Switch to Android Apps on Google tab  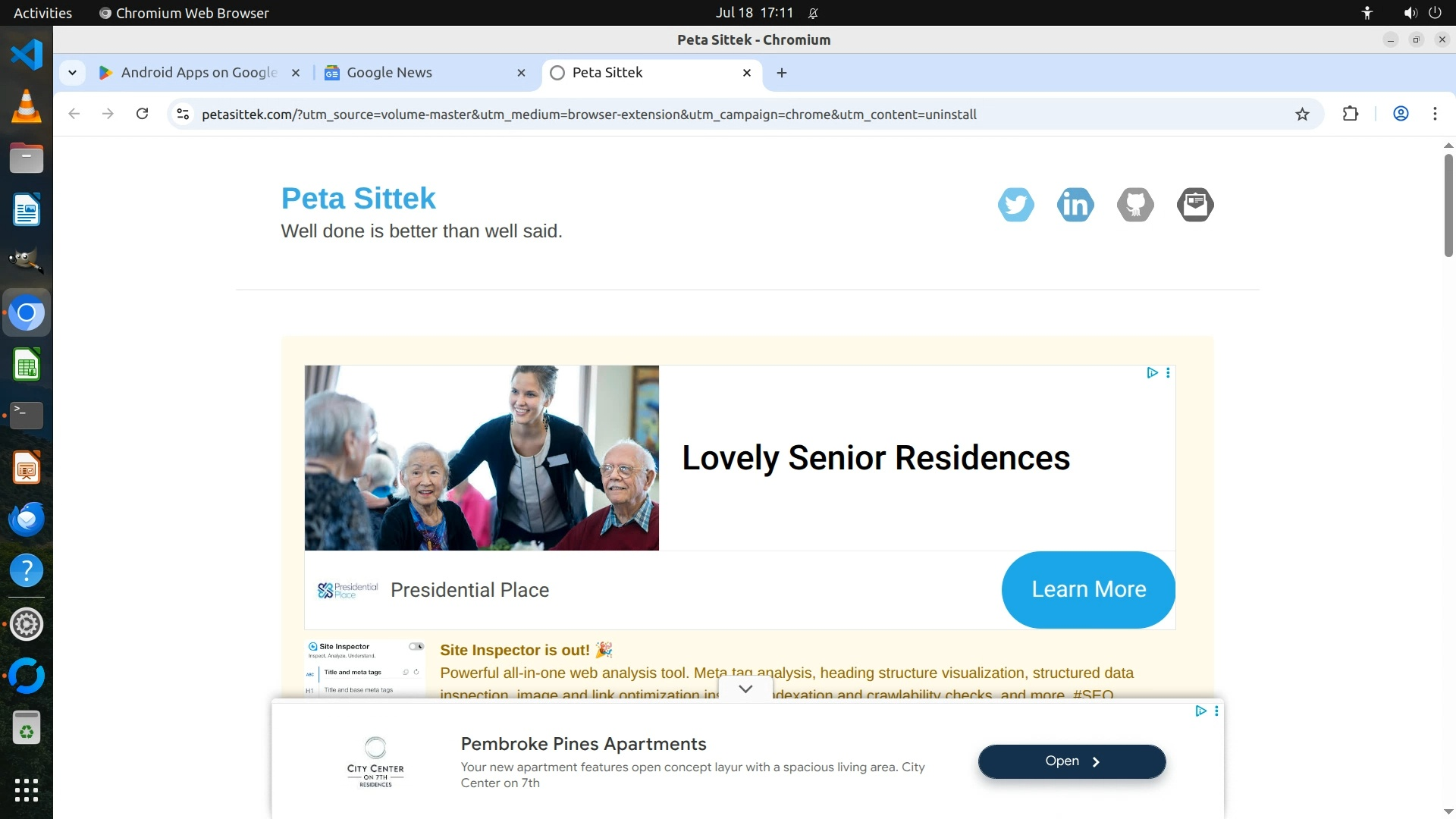click(x=200, y=73)
